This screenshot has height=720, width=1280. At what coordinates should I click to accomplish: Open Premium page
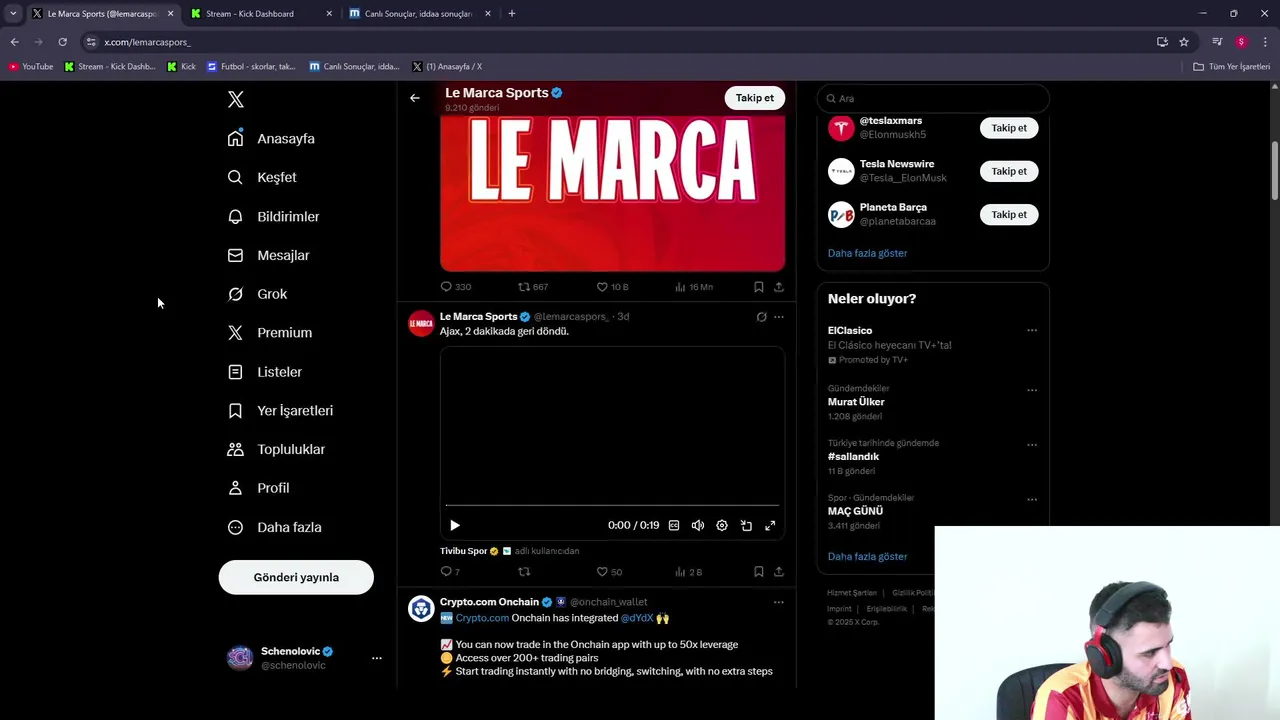(x=270, y=332)
